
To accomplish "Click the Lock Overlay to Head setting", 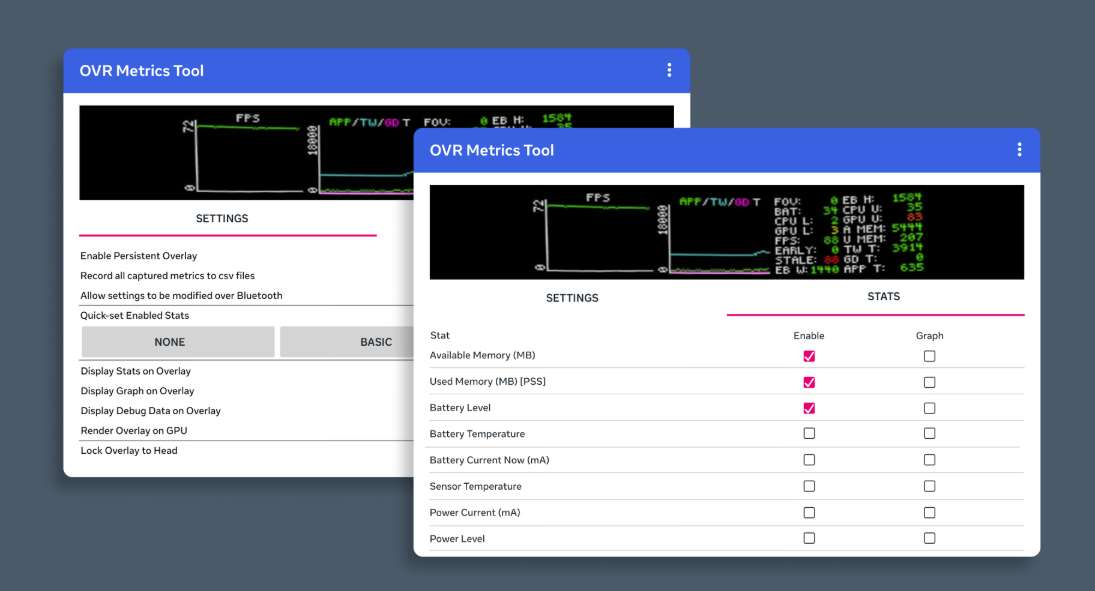I will [129, 451].
